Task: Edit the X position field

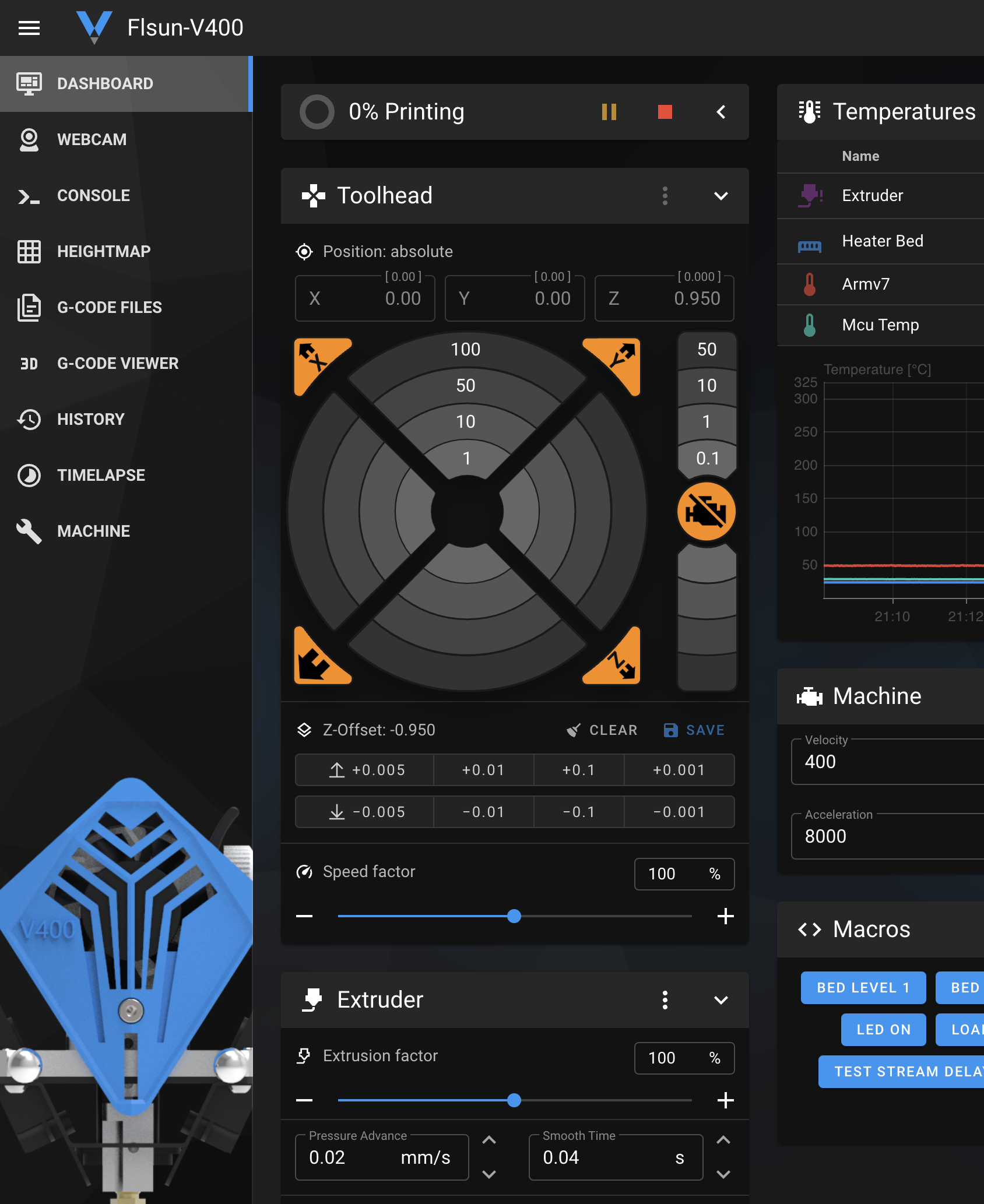Action: tap(365, 298)
